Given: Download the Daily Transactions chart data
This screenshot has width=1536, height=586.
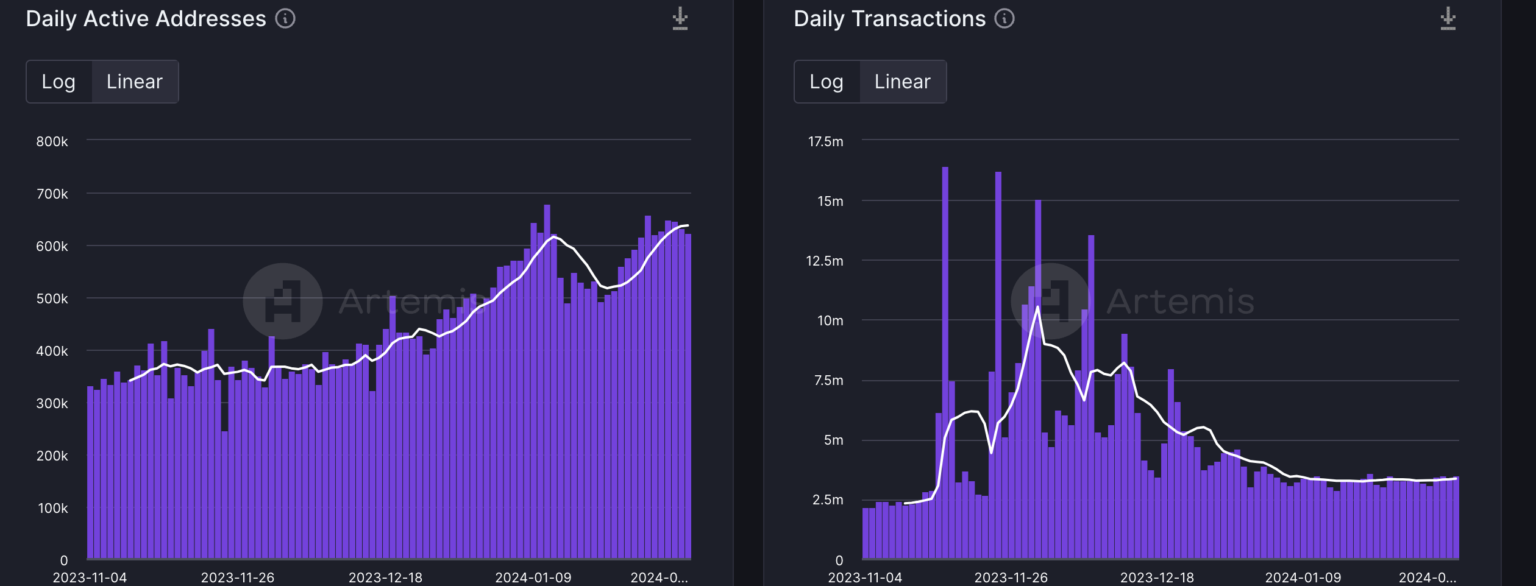Looking at the screenshot, I should point(1448,19).
